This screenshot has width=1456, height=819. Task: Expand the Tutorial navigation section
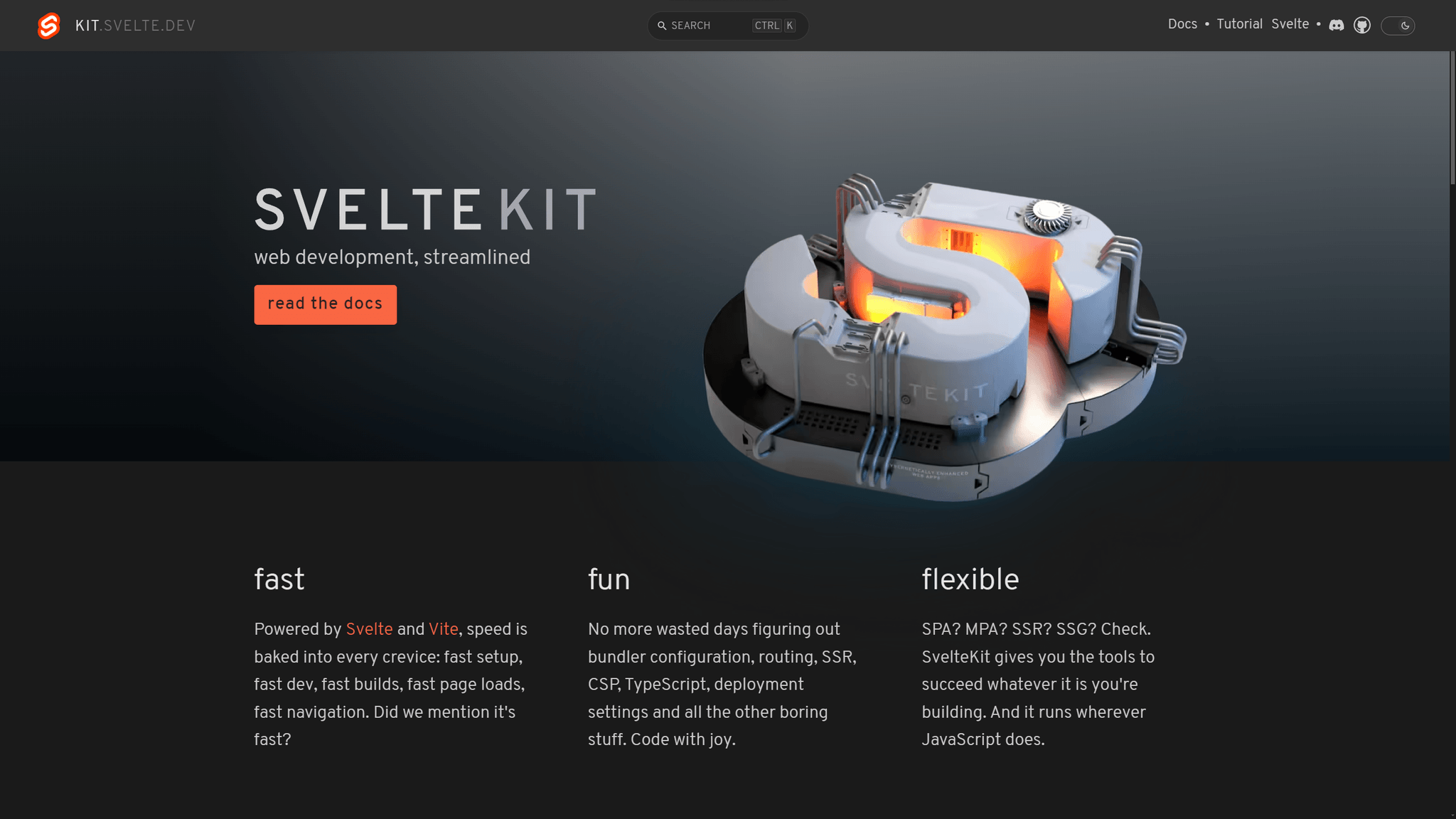(1238, 25)
